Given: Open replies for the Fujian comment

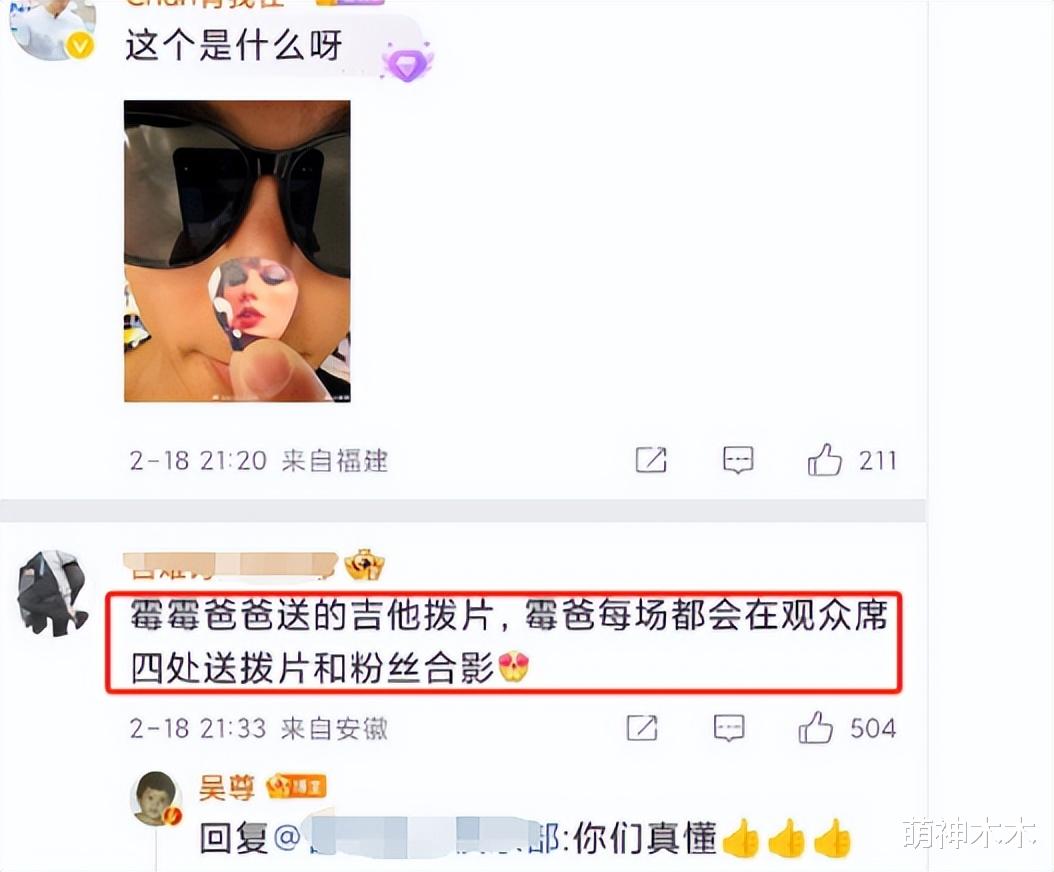Looking at the screenshot, I should pyautogui.click(x=737, y=461).
